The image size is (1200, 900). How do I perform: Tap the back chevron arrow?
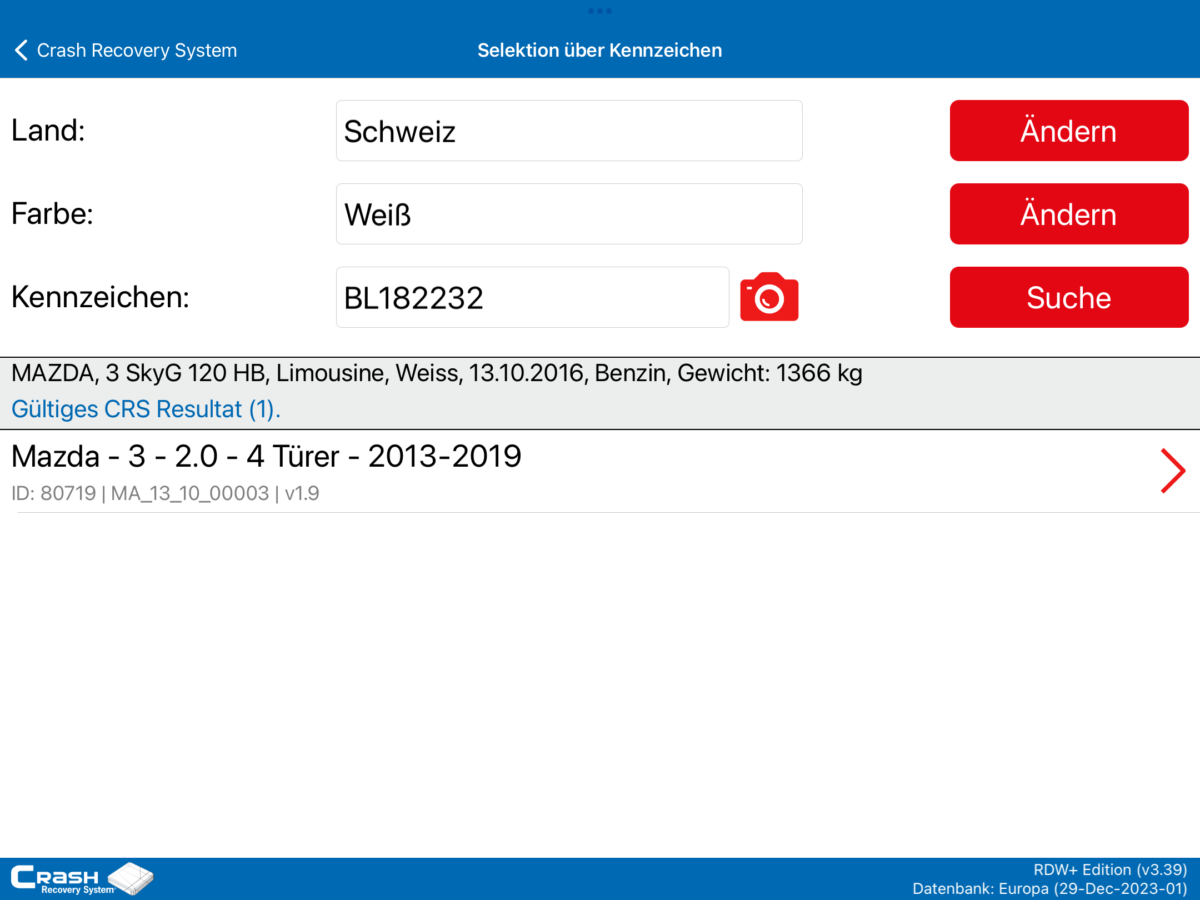21,50
